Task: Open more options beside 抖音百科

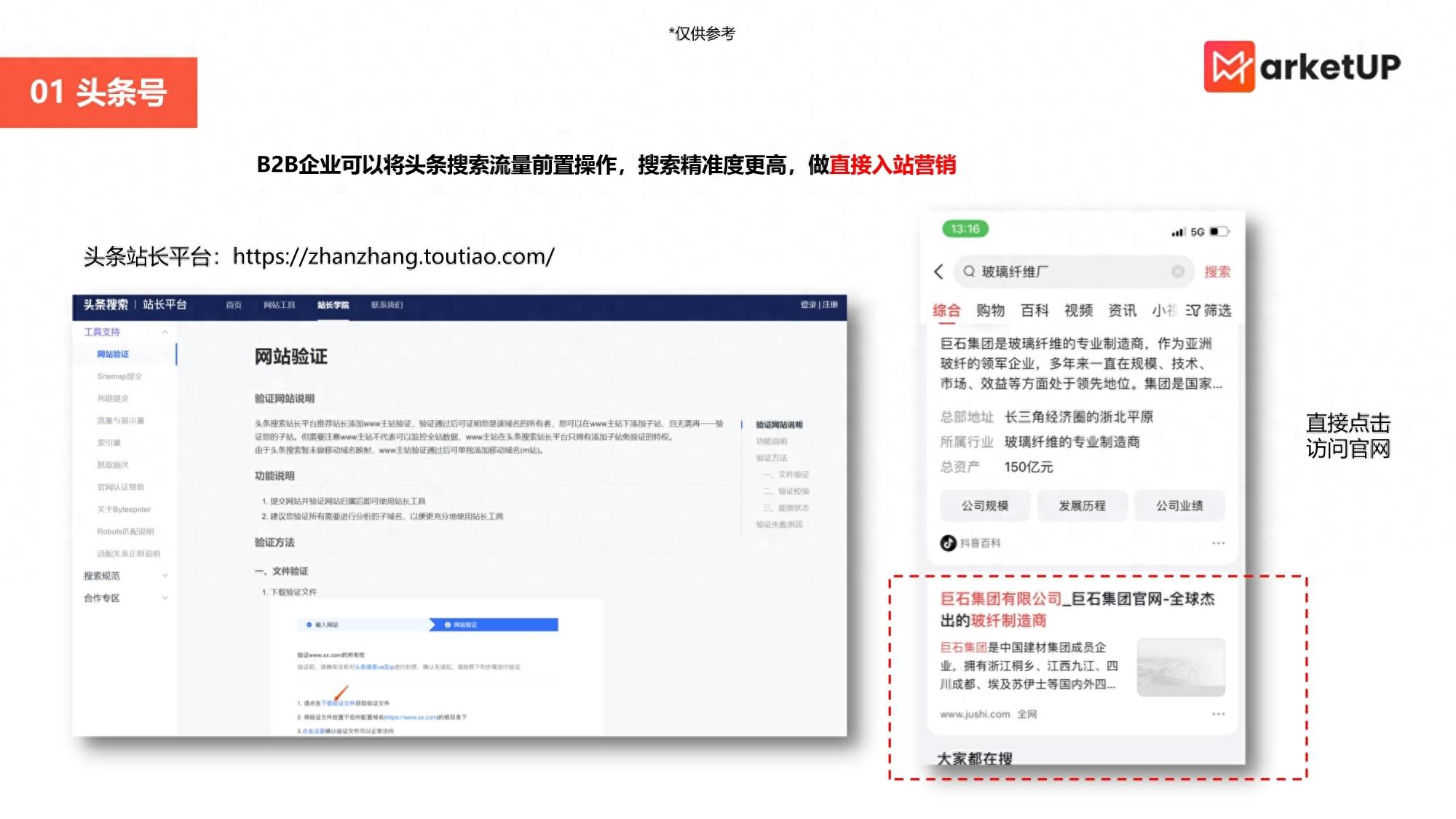Action: (1218, 543)
